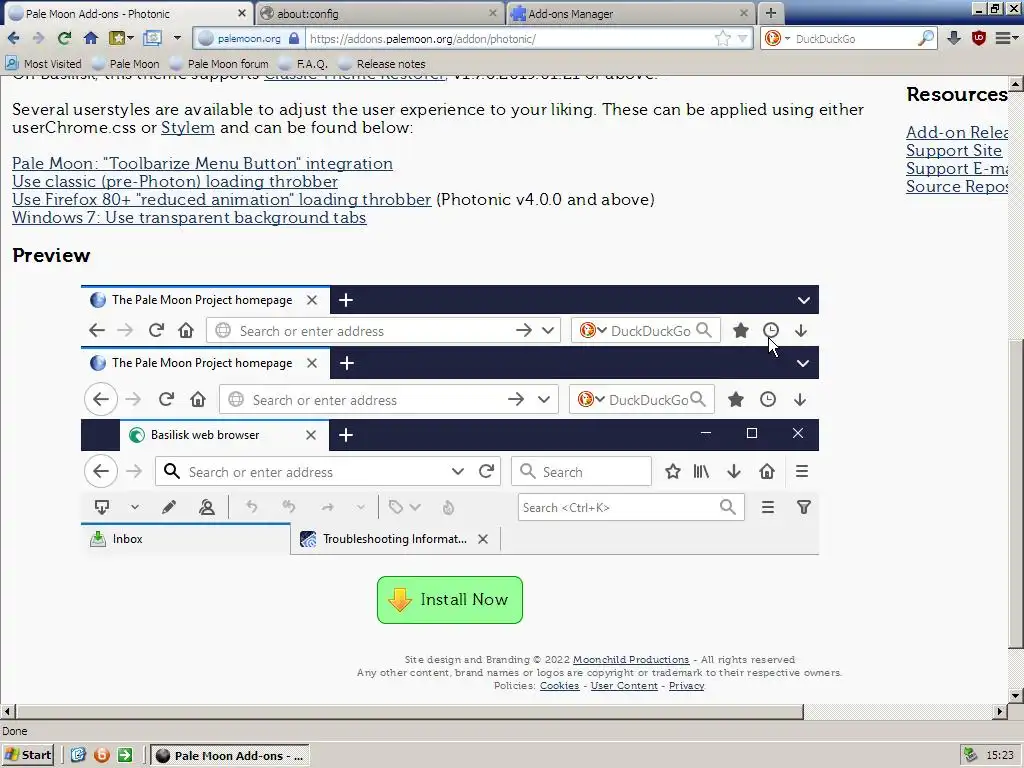Switch to the about:config tab

click(x=372, y=13)
